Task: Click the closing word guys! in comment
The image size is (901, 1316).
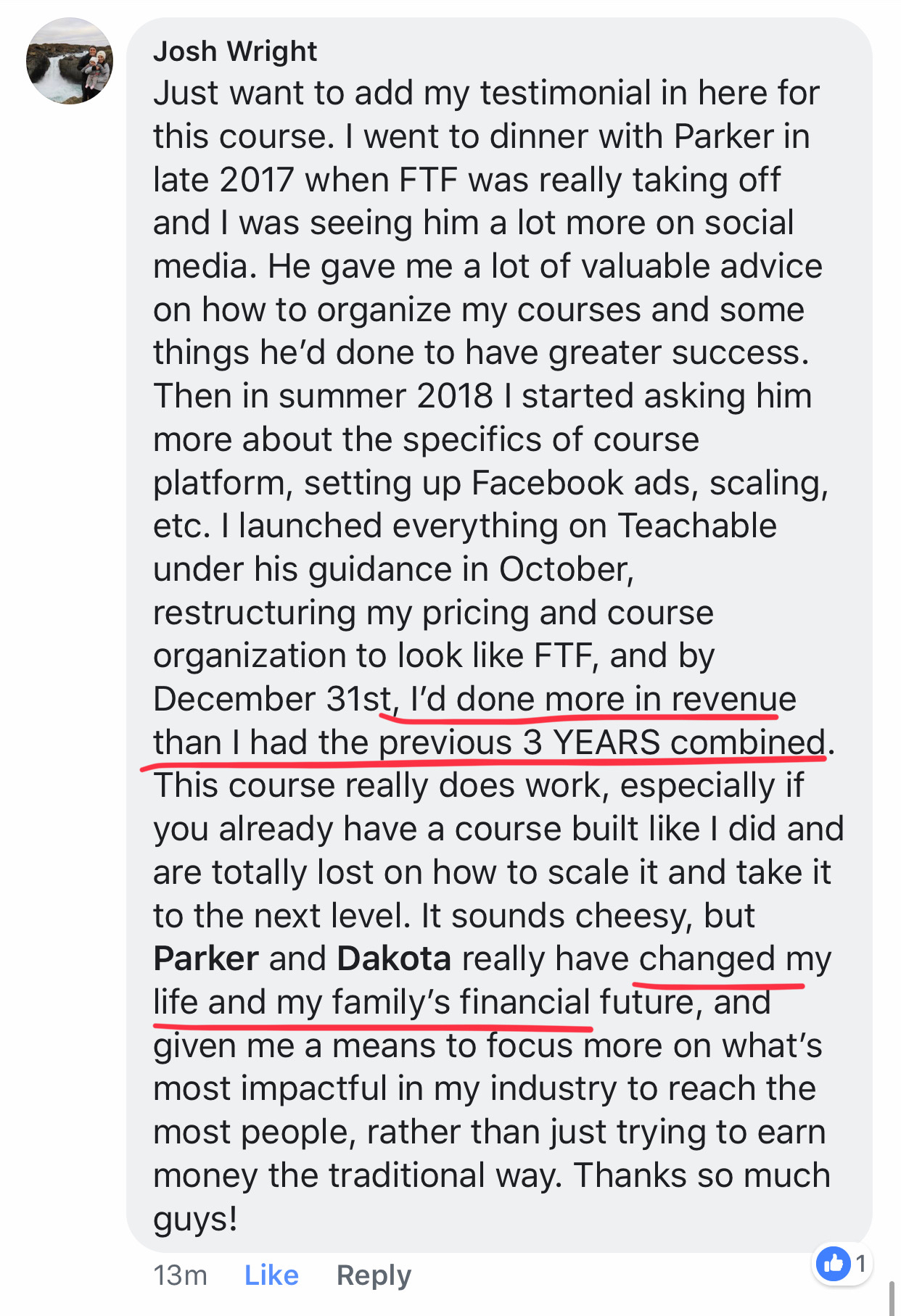Action: click(195, 1219)
